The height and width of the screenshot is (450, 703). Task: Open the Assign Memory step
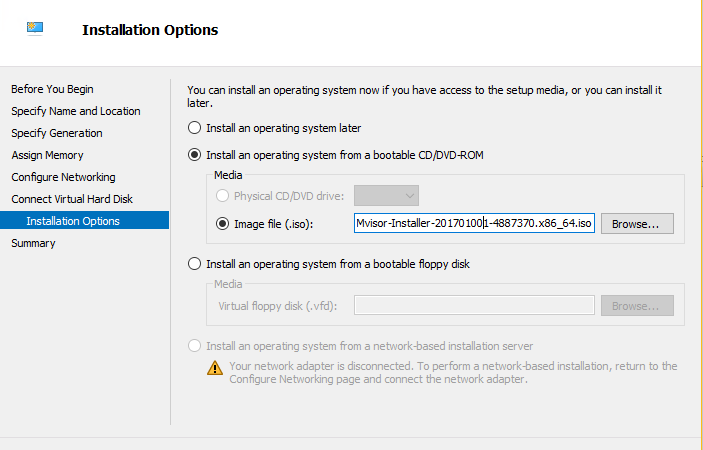point(47,155)
